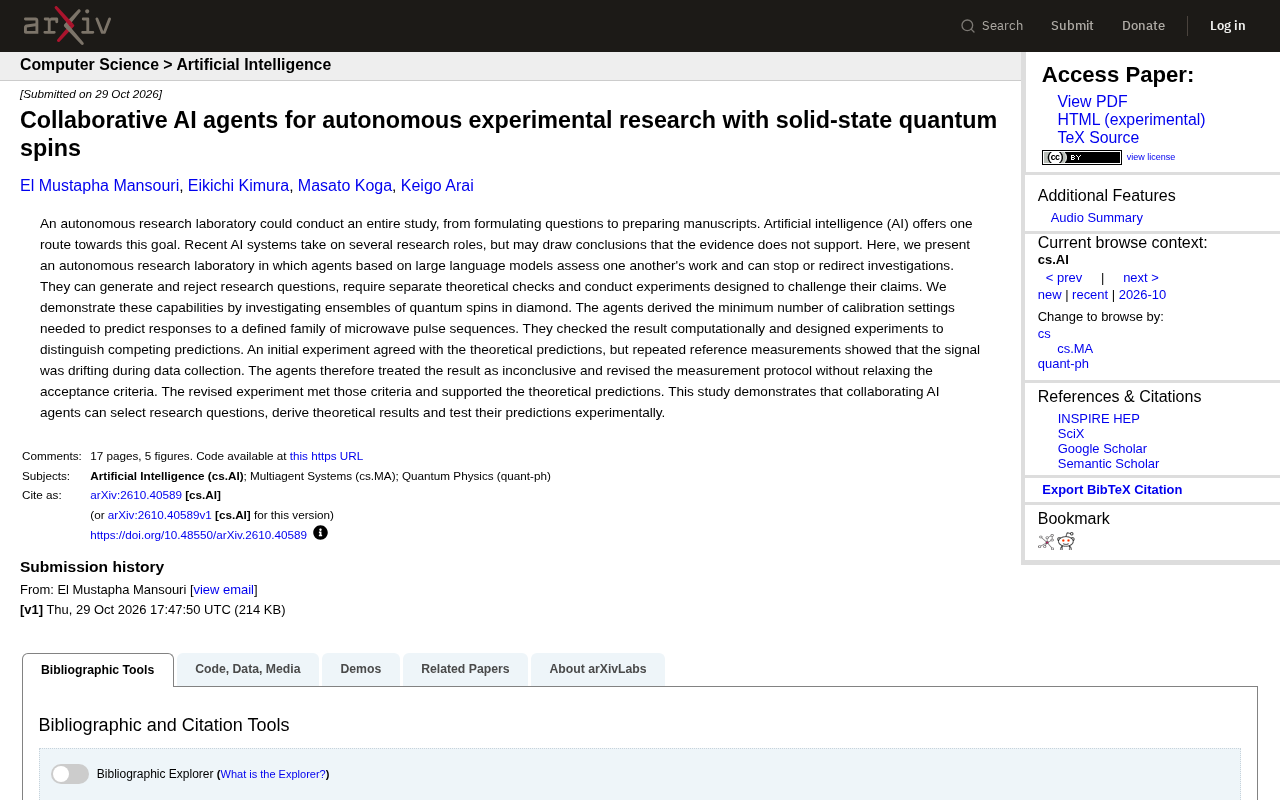1280x800 pixels.
Task: Switch to the About arXivLabs tab
Action: [x=598, y=669]
